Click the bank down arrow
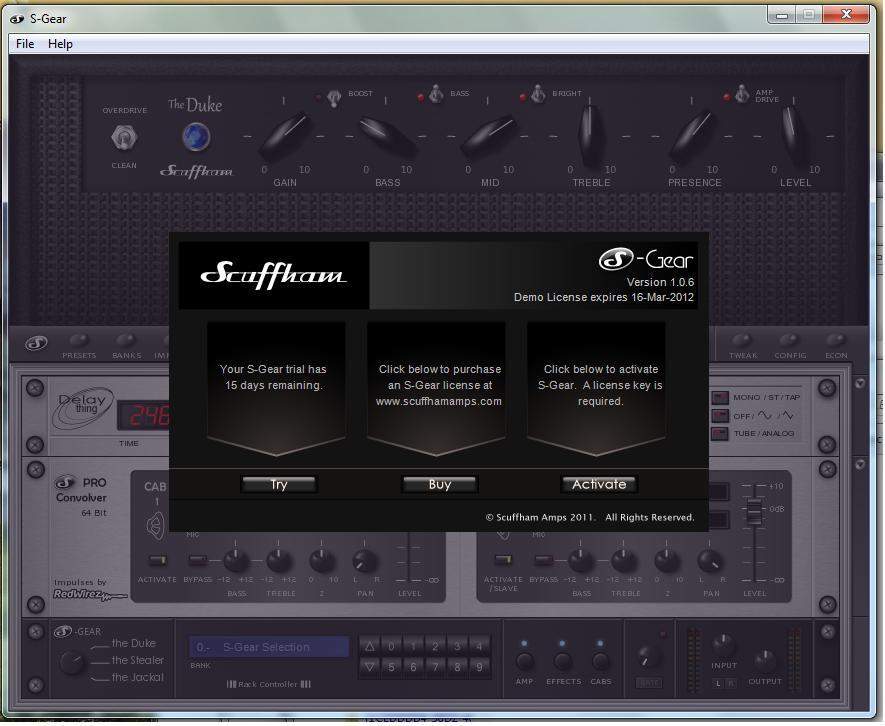This screenshot has width=885, height=726. [368, 666]
